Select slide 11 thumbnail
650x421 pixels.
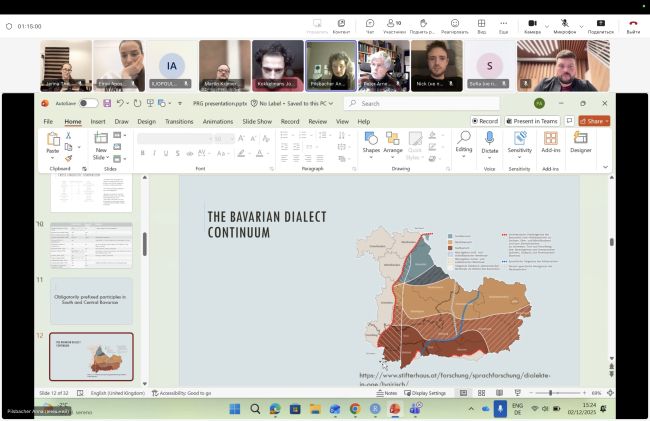pos(91,300)
